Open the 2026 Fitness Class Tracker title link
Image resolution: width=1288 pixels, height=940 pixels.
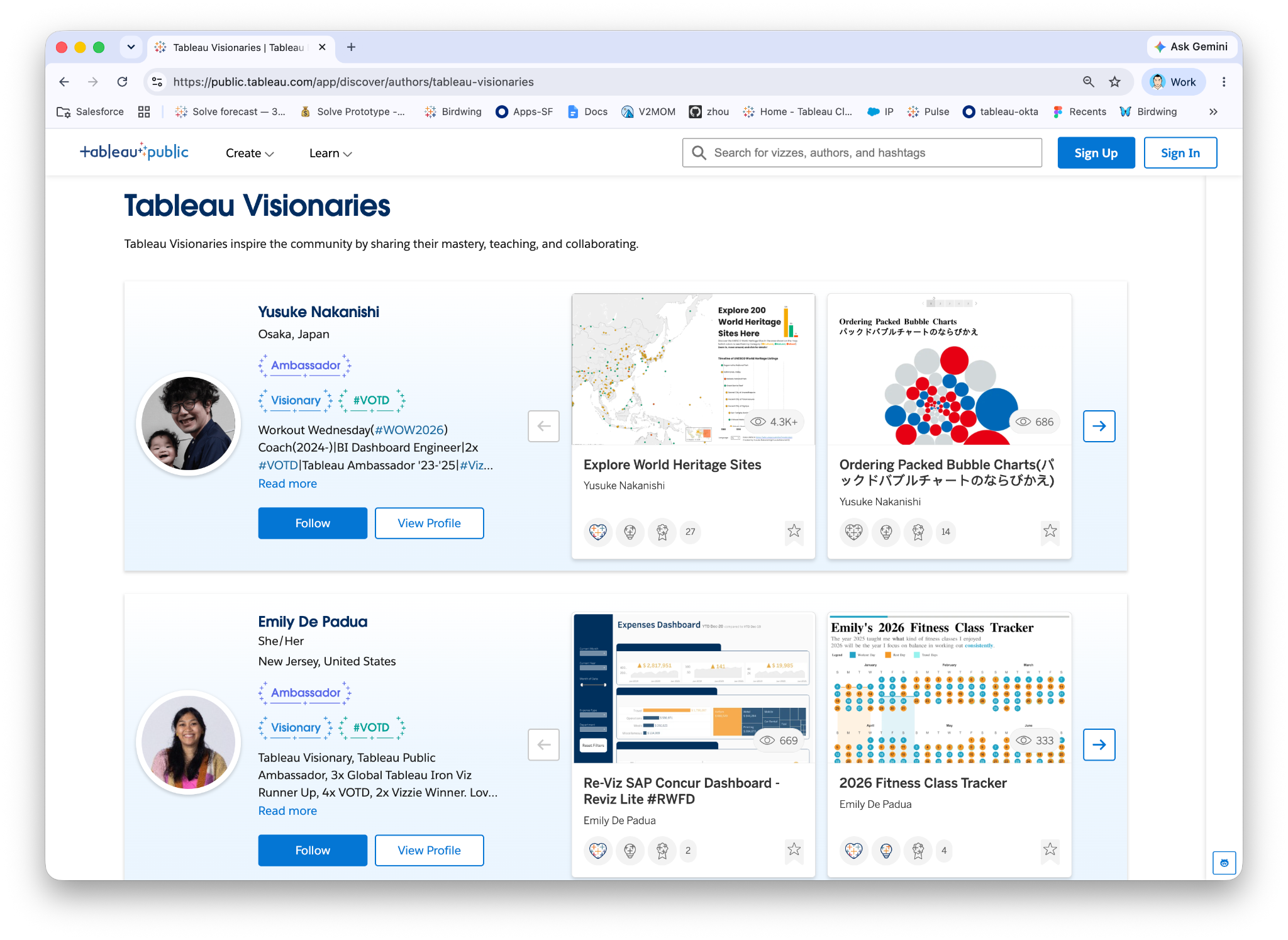click(923, 783)
